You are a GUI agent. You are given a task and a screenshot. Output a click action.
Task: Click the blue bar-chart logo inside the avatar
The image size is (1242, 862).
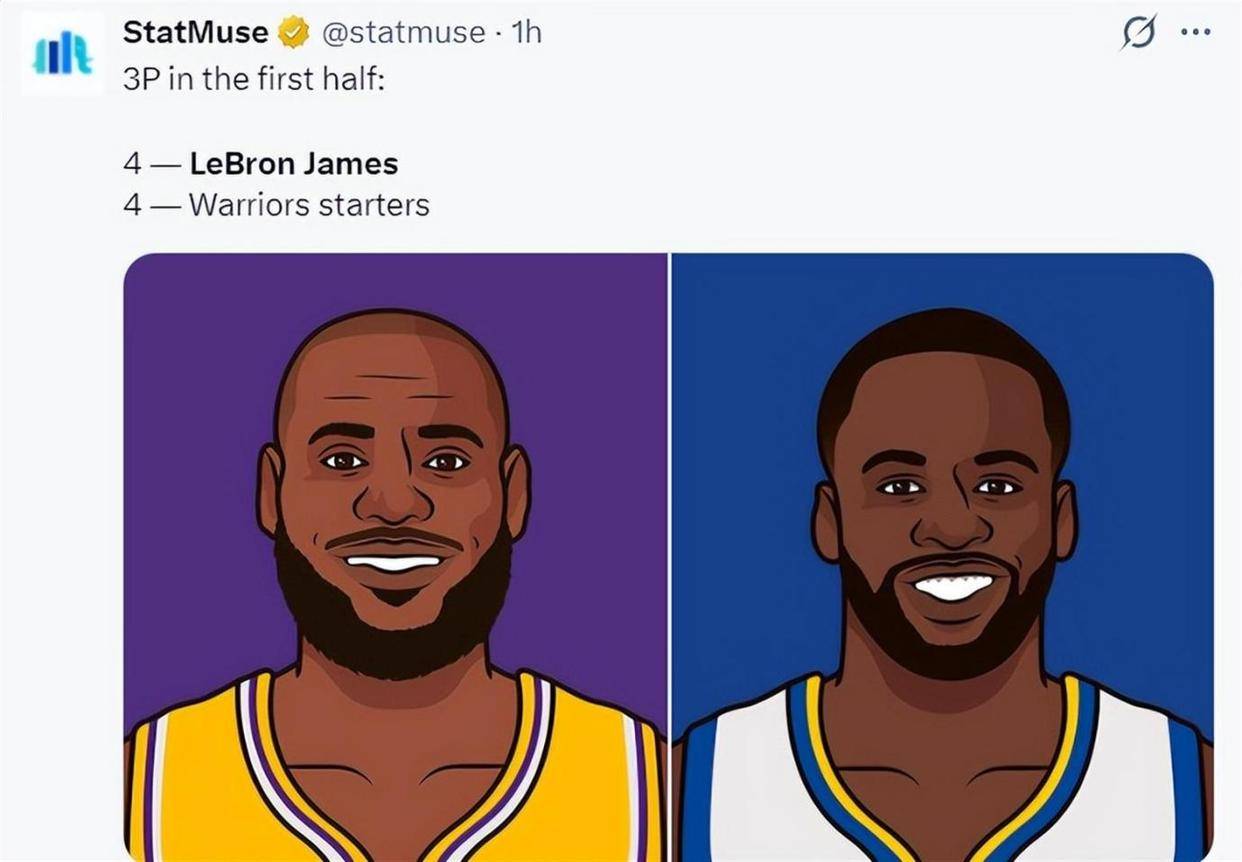point(62,56)
